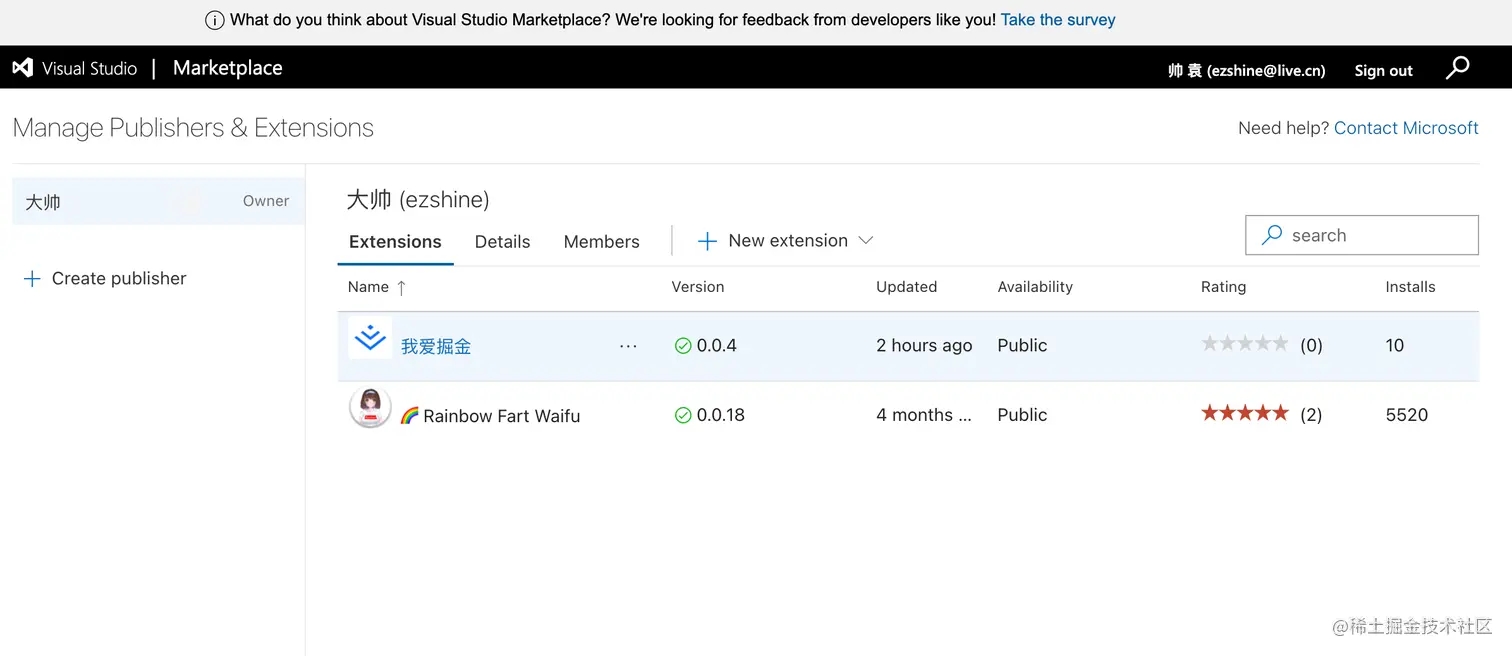Click the Visual Studio header text

coord(89,69)
